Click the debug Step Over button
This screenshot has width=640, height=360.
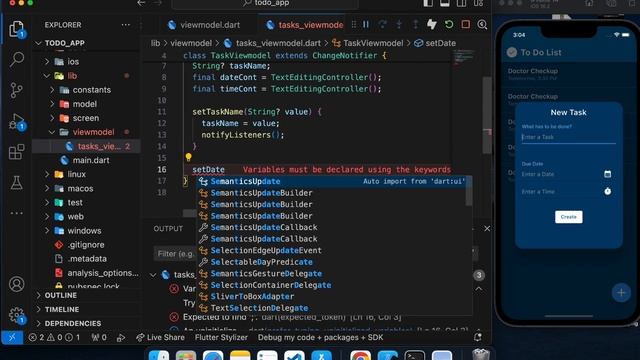[x=382, y=24]
